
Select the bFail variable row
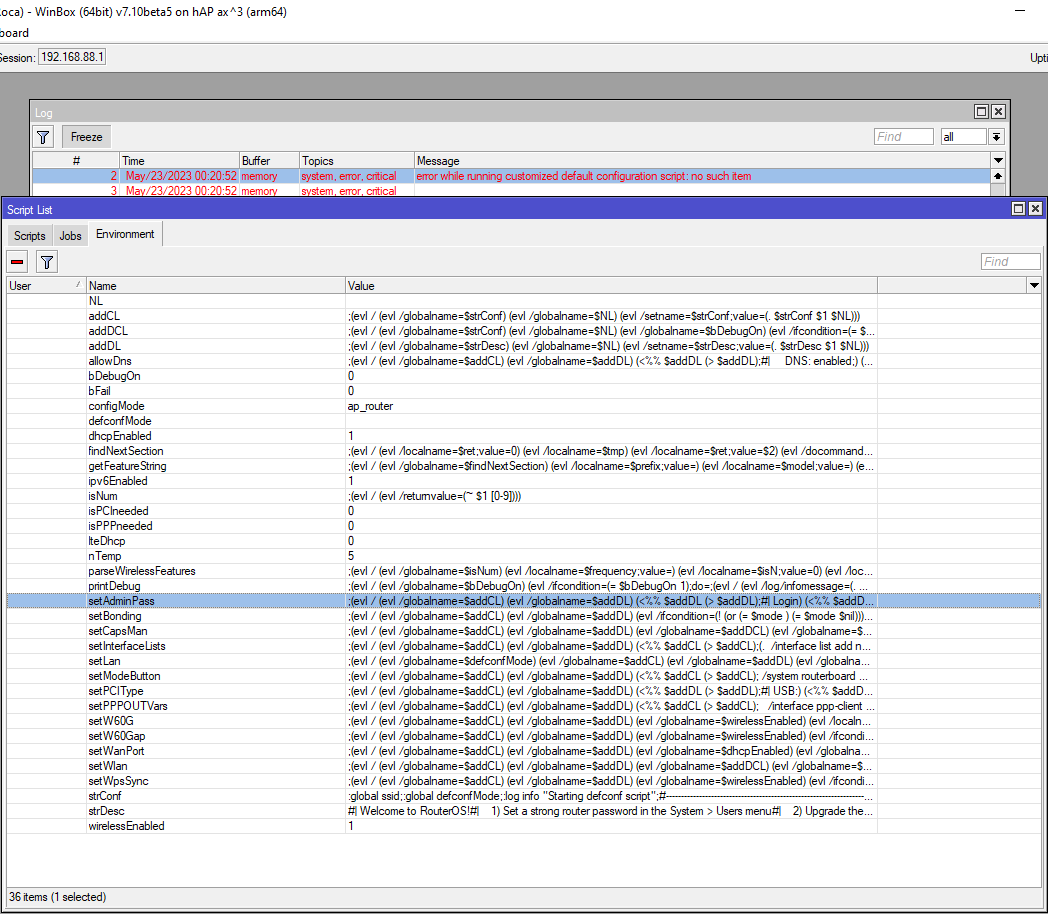tap(523, 391)
